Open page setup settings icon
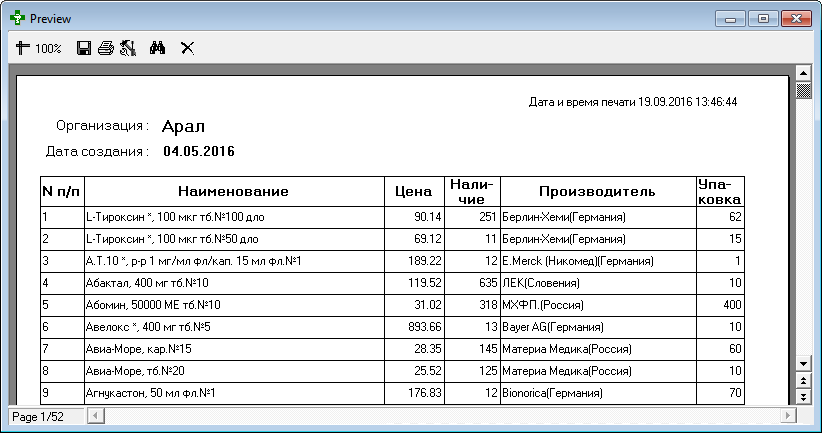822x433 pixels. (x=127, y=47)
